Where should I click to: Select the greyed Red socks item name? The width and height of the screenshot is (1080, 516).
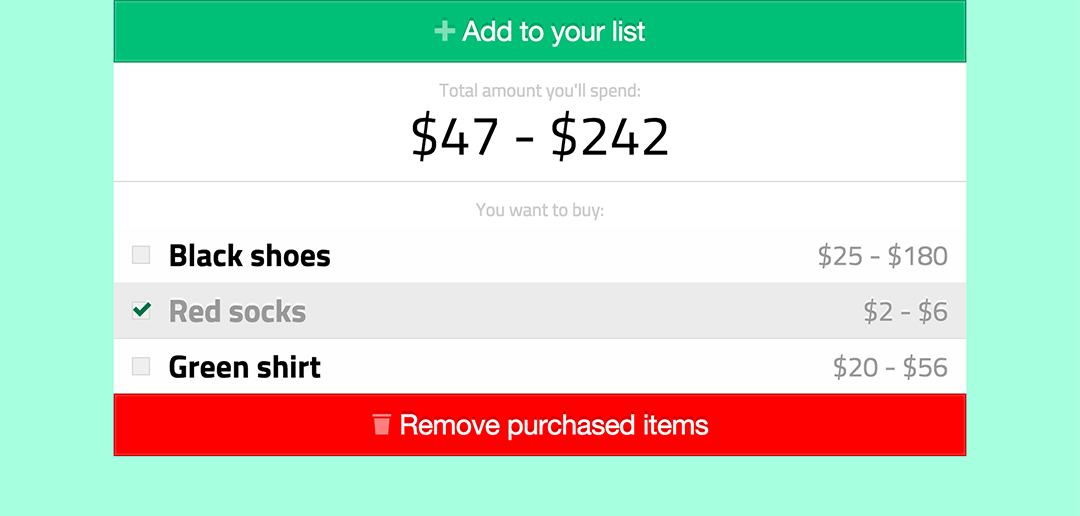point(237,312)
